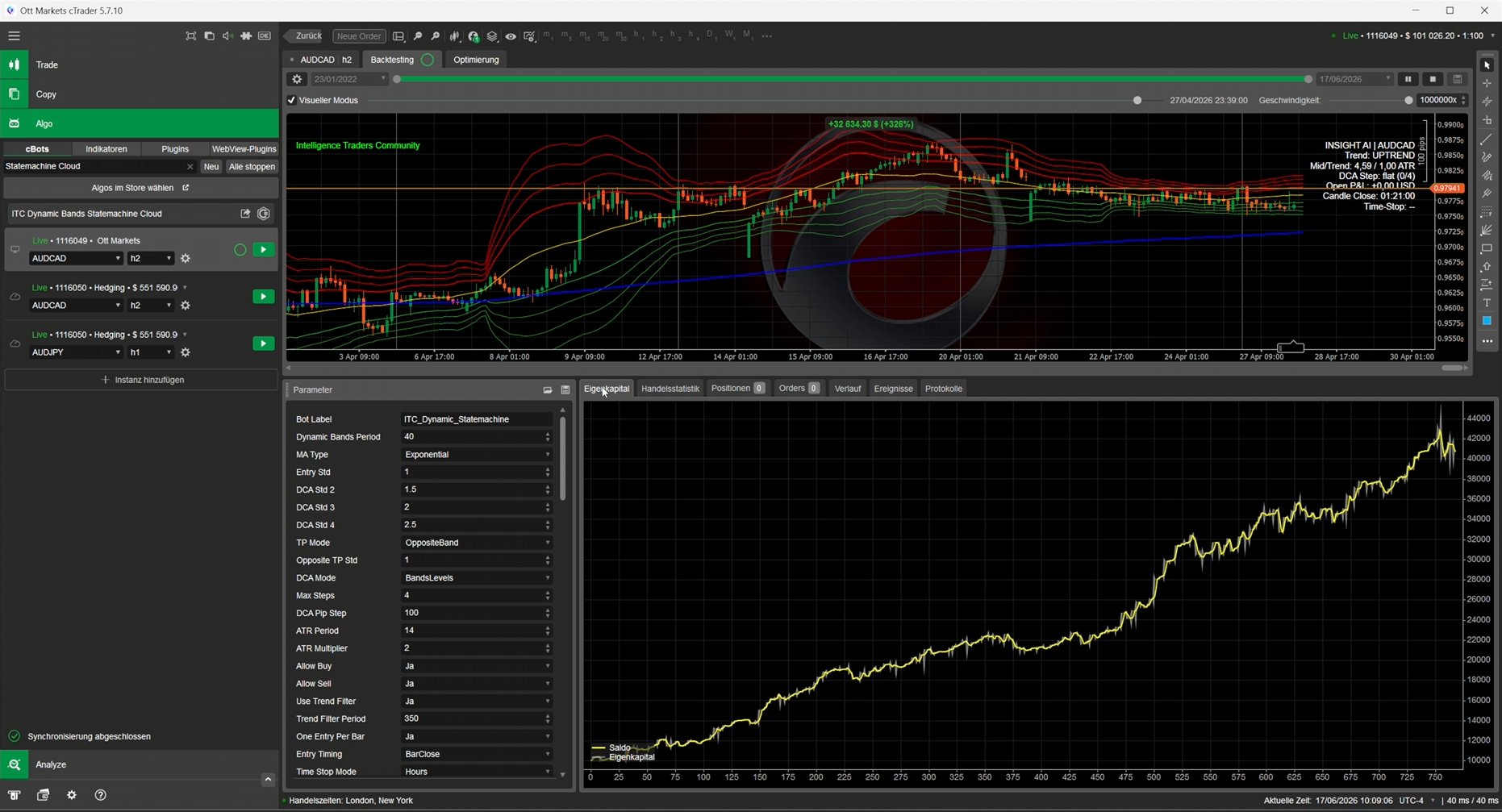Mute sounds via the speaker icon
1502x812 pixels.
click(227, 35)
